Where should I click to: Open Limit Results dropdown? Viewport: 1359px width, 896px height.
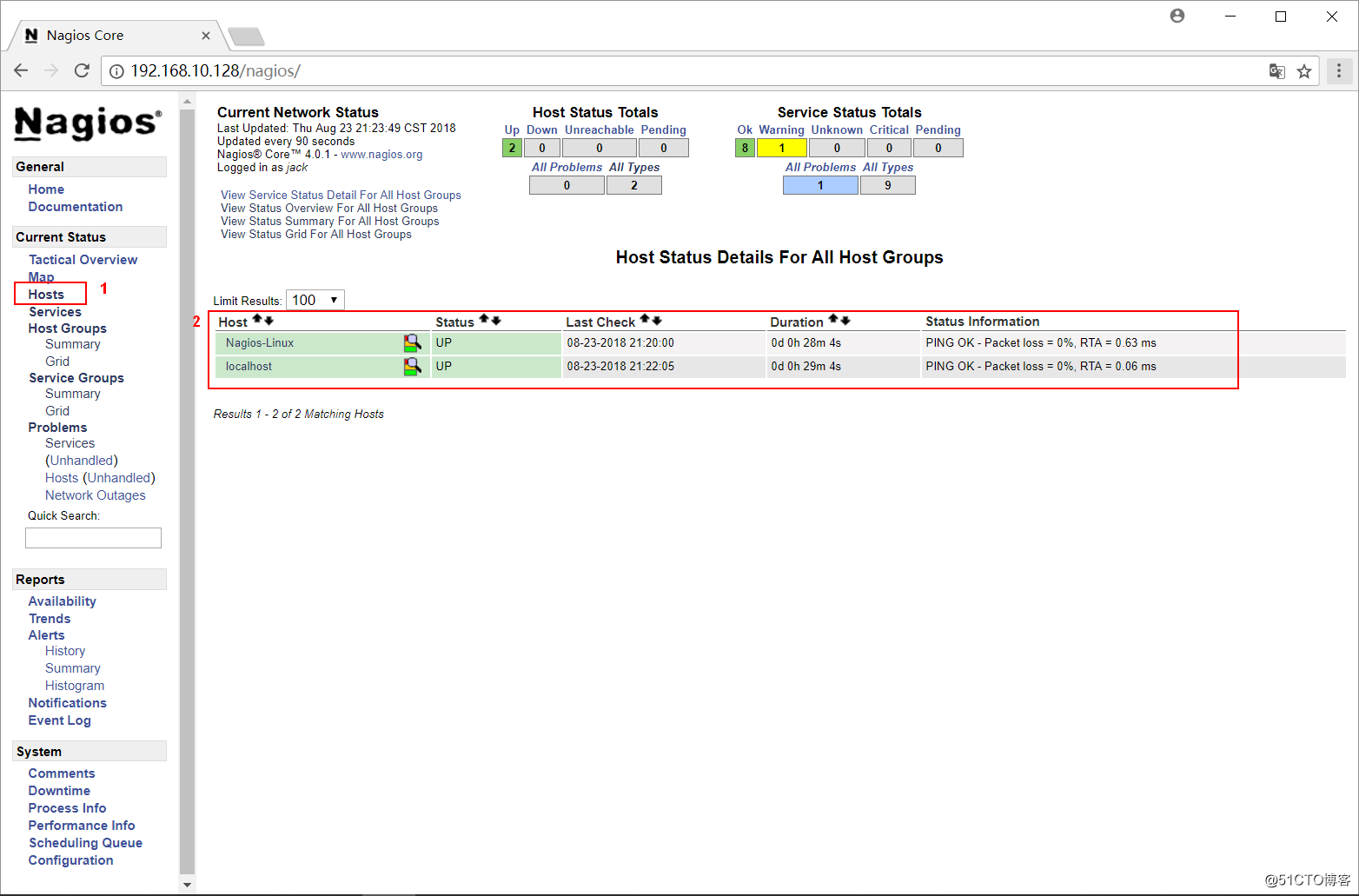(x=315, y=300)
